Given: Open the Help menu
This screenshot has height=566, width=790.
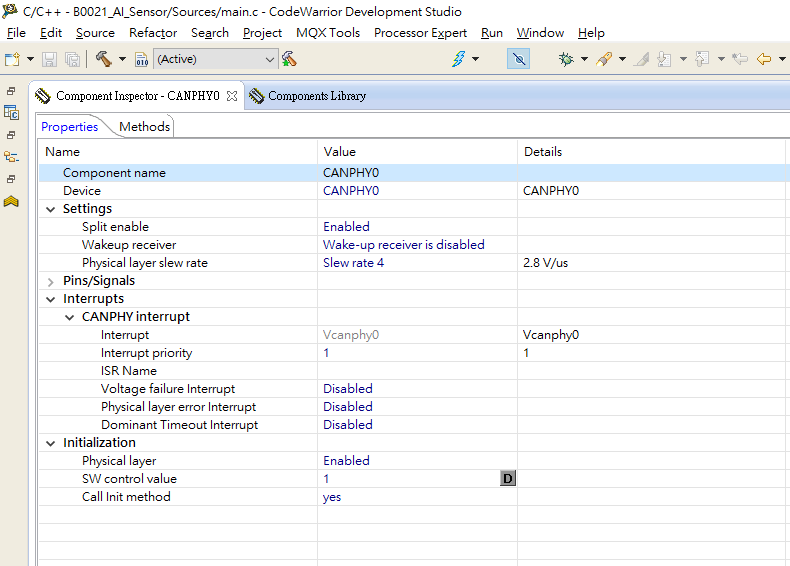Looking at the screenshot, I should pyautogui.click(x=591, y=33).
